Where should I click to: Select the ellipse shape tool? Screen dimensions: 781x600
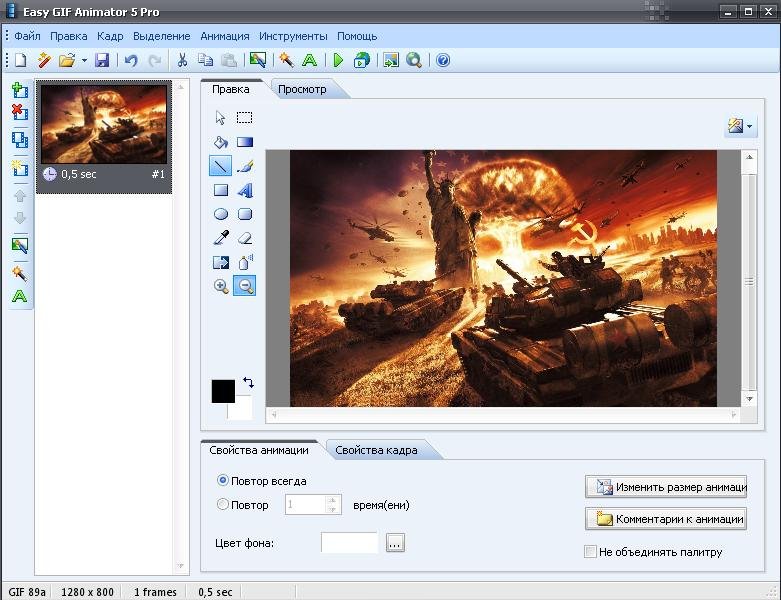pos(221,214)
